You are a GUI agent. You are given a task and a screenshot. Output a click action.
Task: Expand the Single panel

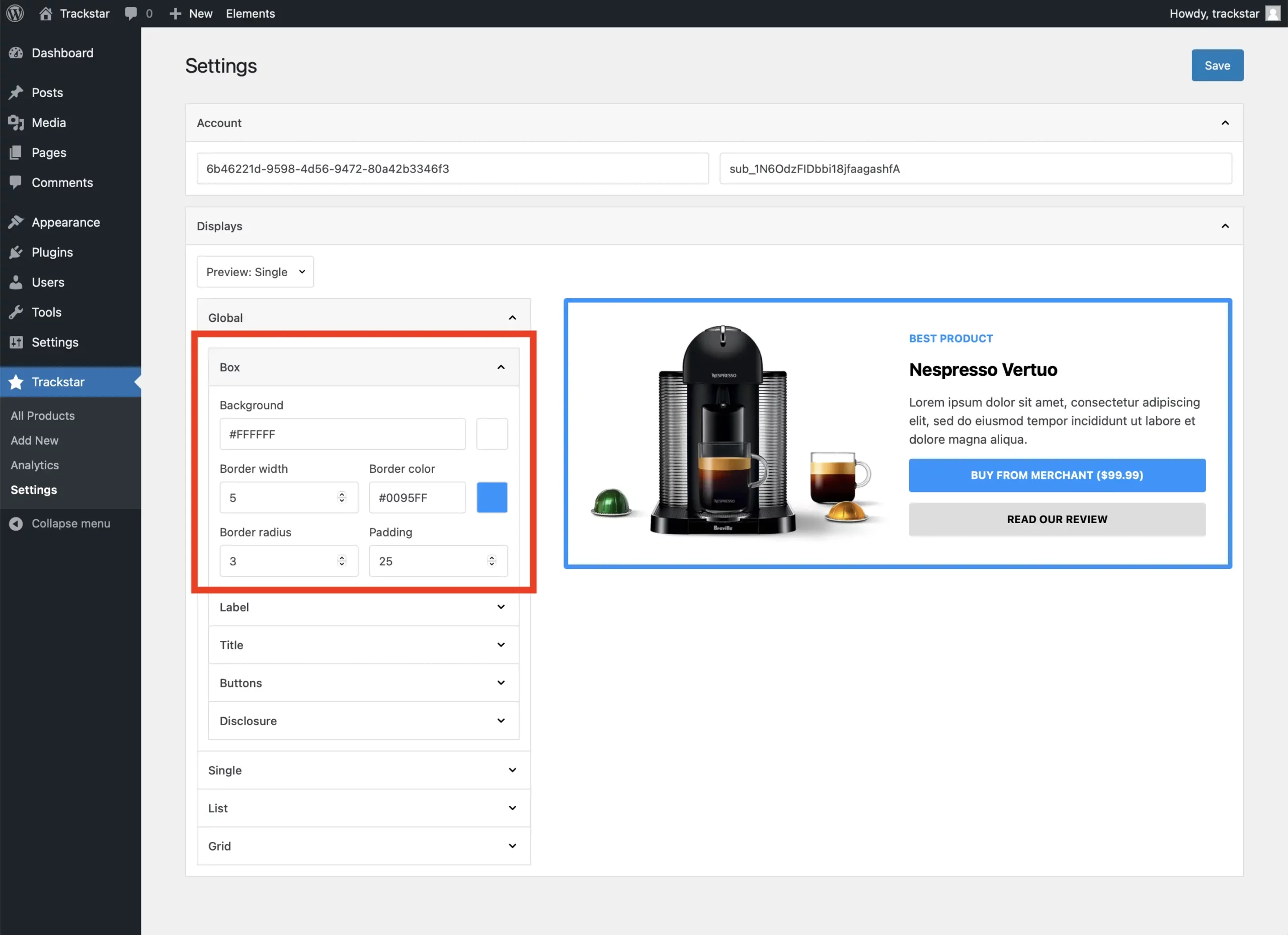363,771
